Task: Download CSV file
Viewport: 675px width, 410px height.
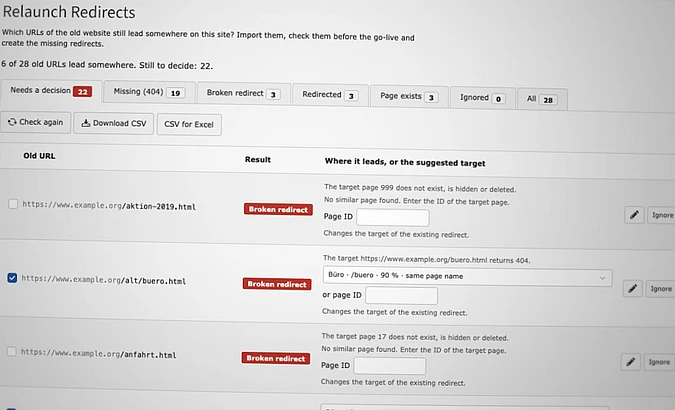Action: (x=114, y=123)
